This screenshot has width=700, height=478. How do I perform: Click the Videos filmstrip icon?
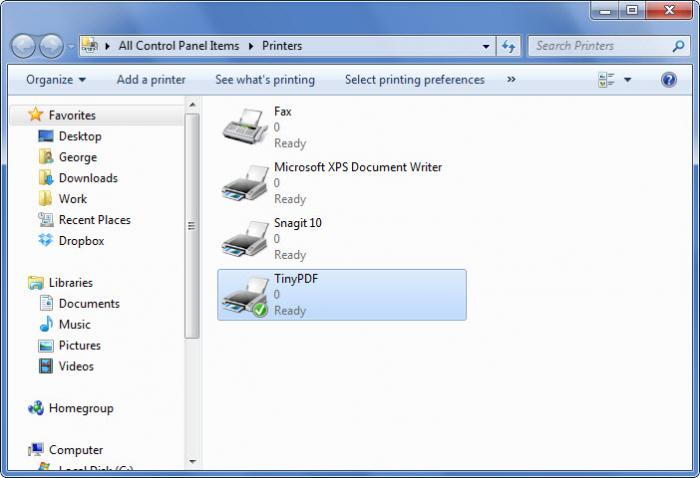(x=46, y=366)
